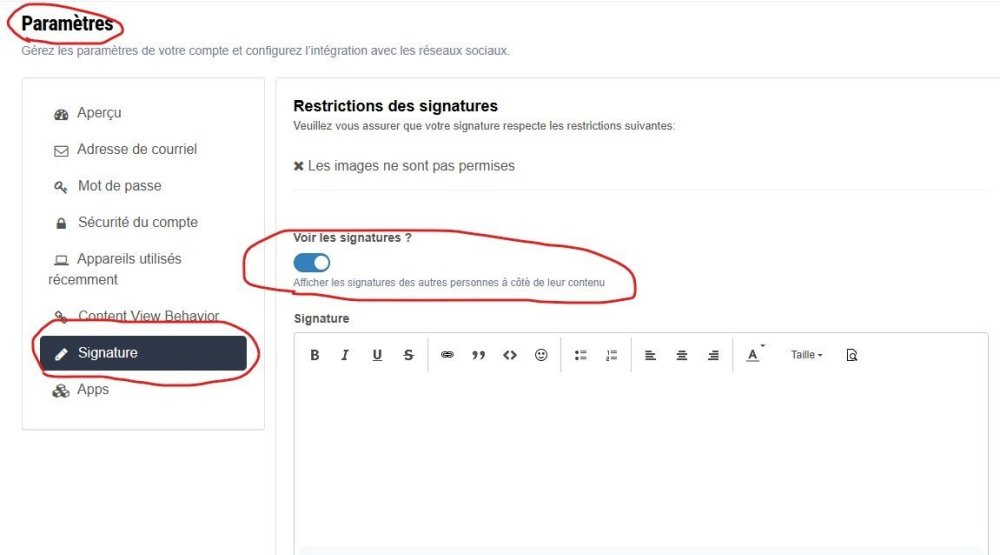Apply strikethrough formatting
Viewport: 1000px width, 555px height.
point(409,355)
